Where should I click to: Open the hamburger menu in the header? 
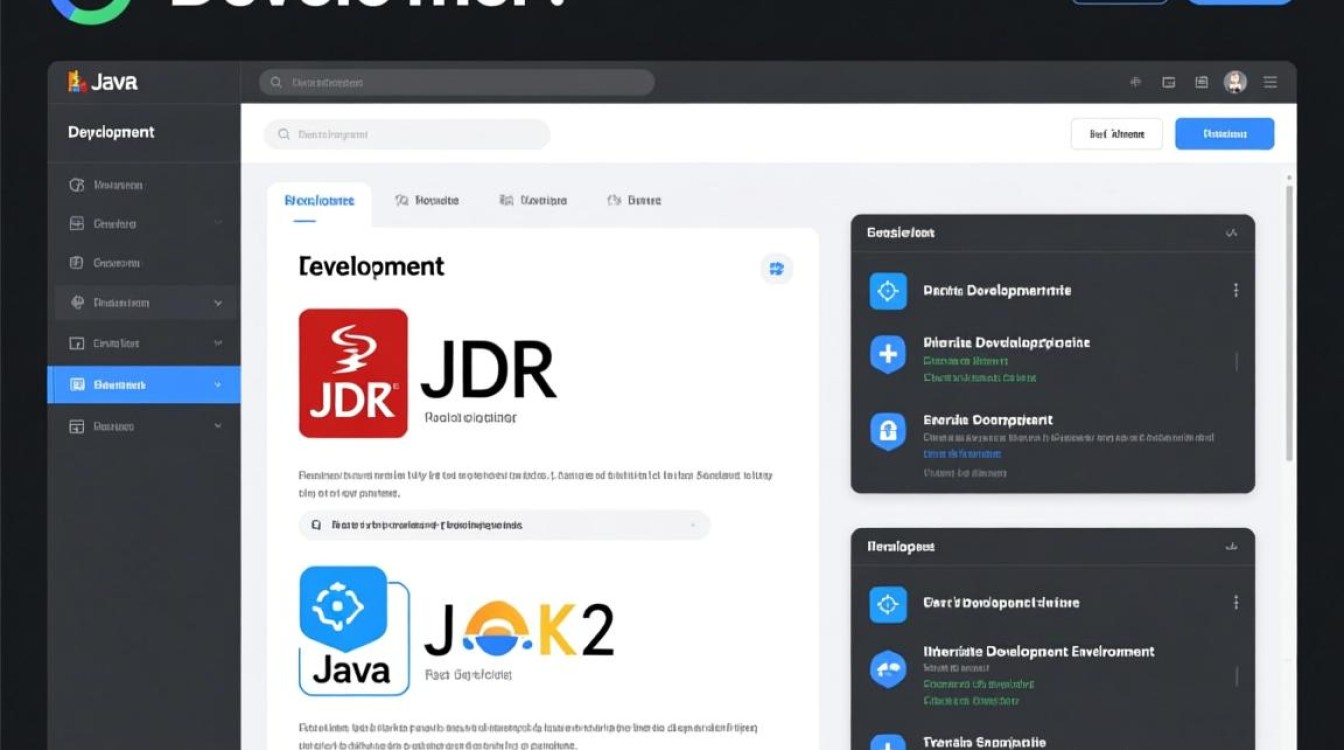click(x=1270, y=82)
